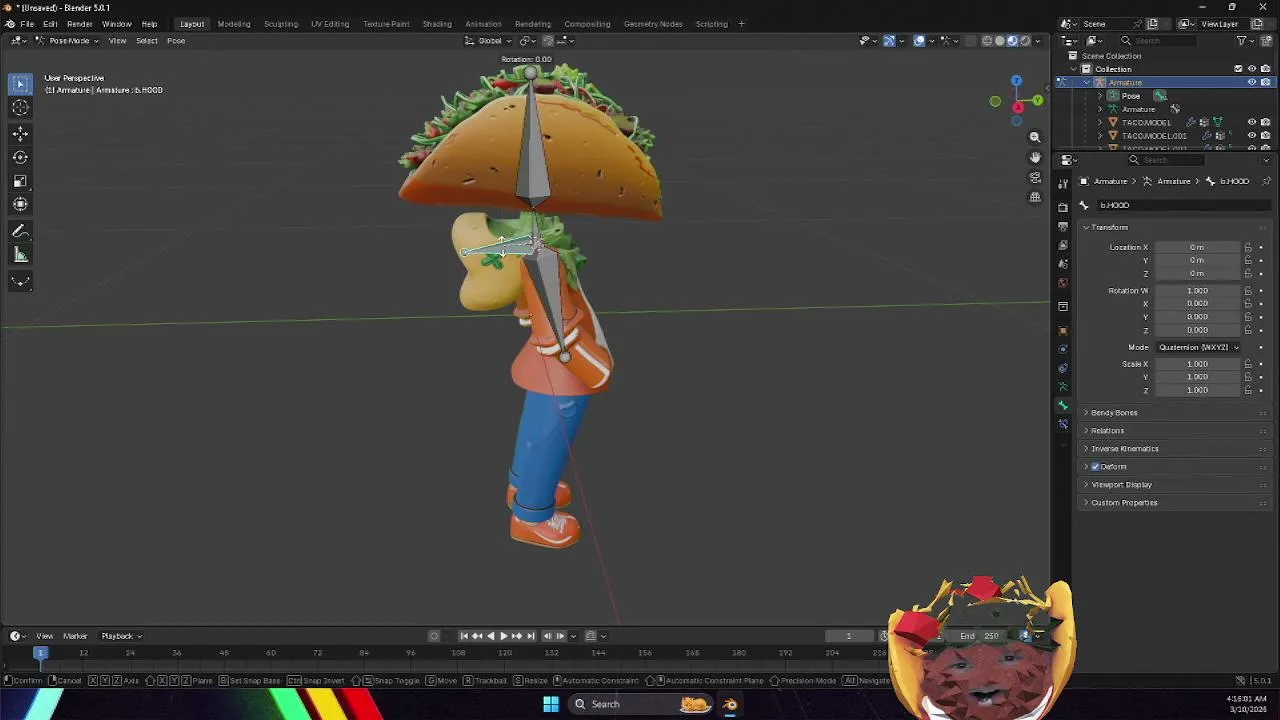This screenshot has width=1280, height=720.
Task: Open the Physics properties tab
Action: 1063,349
